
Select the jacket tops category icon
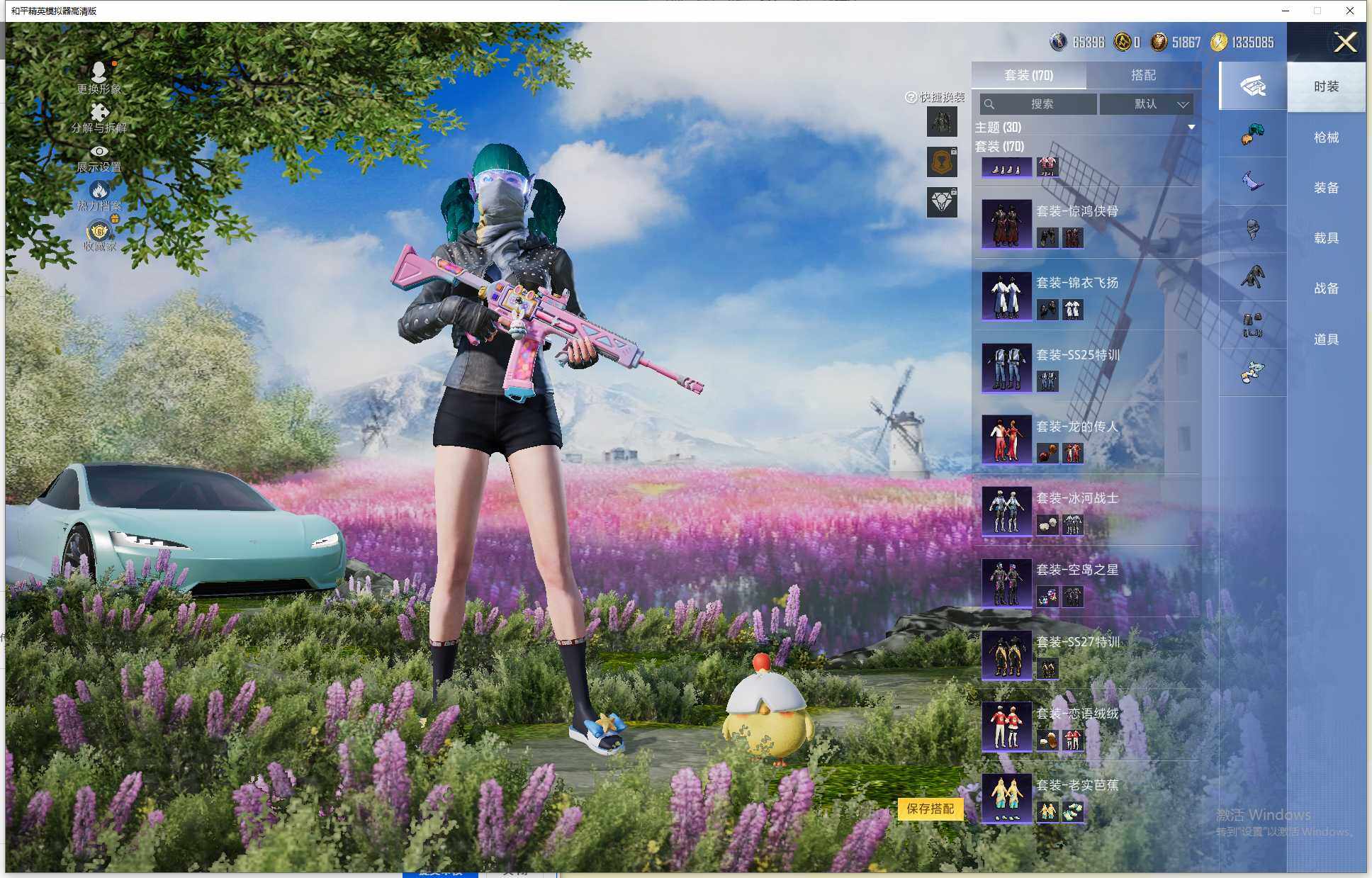(1252, 277)
